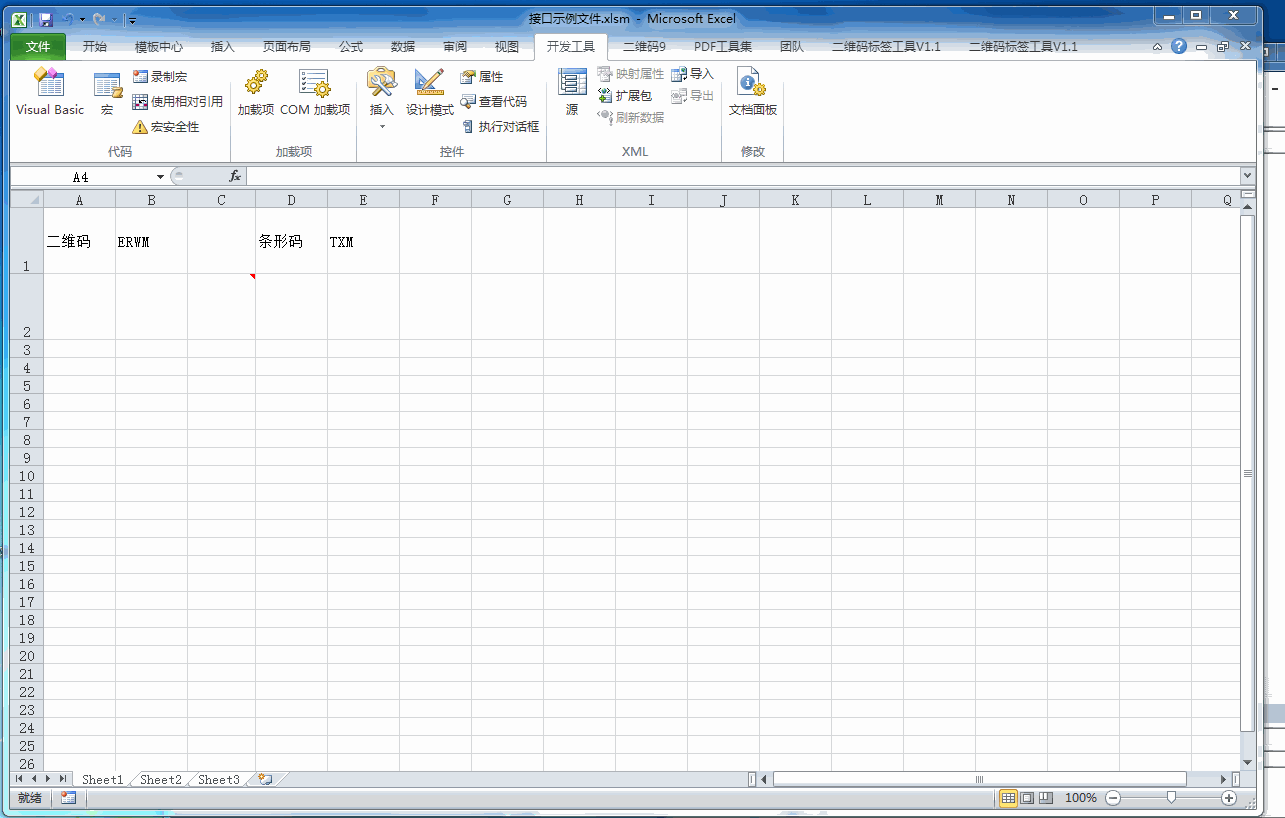Viewport: 1285px width, 818px height.
Task: Switch to the 团队 ribbon tab
Action: click(x=792, y=46)
